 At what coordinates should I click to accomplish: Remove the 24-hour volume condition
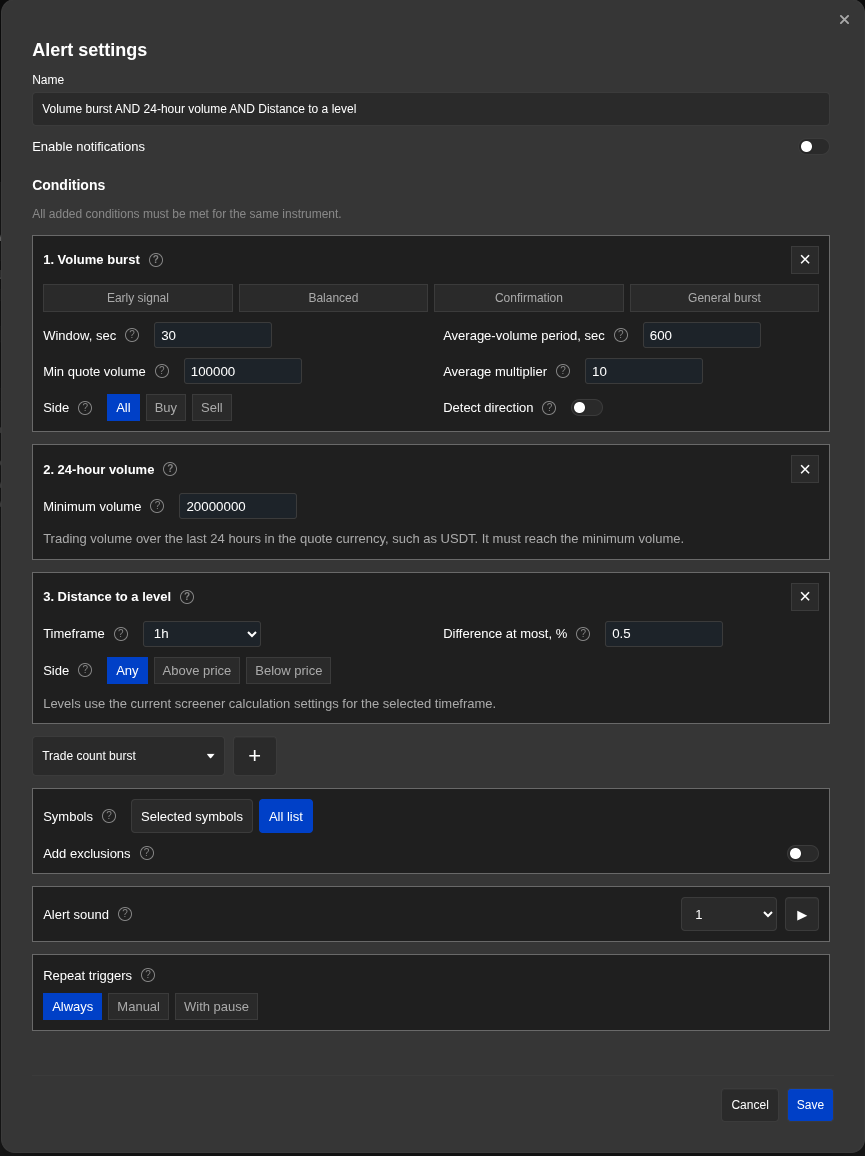(x=805, y=469)
